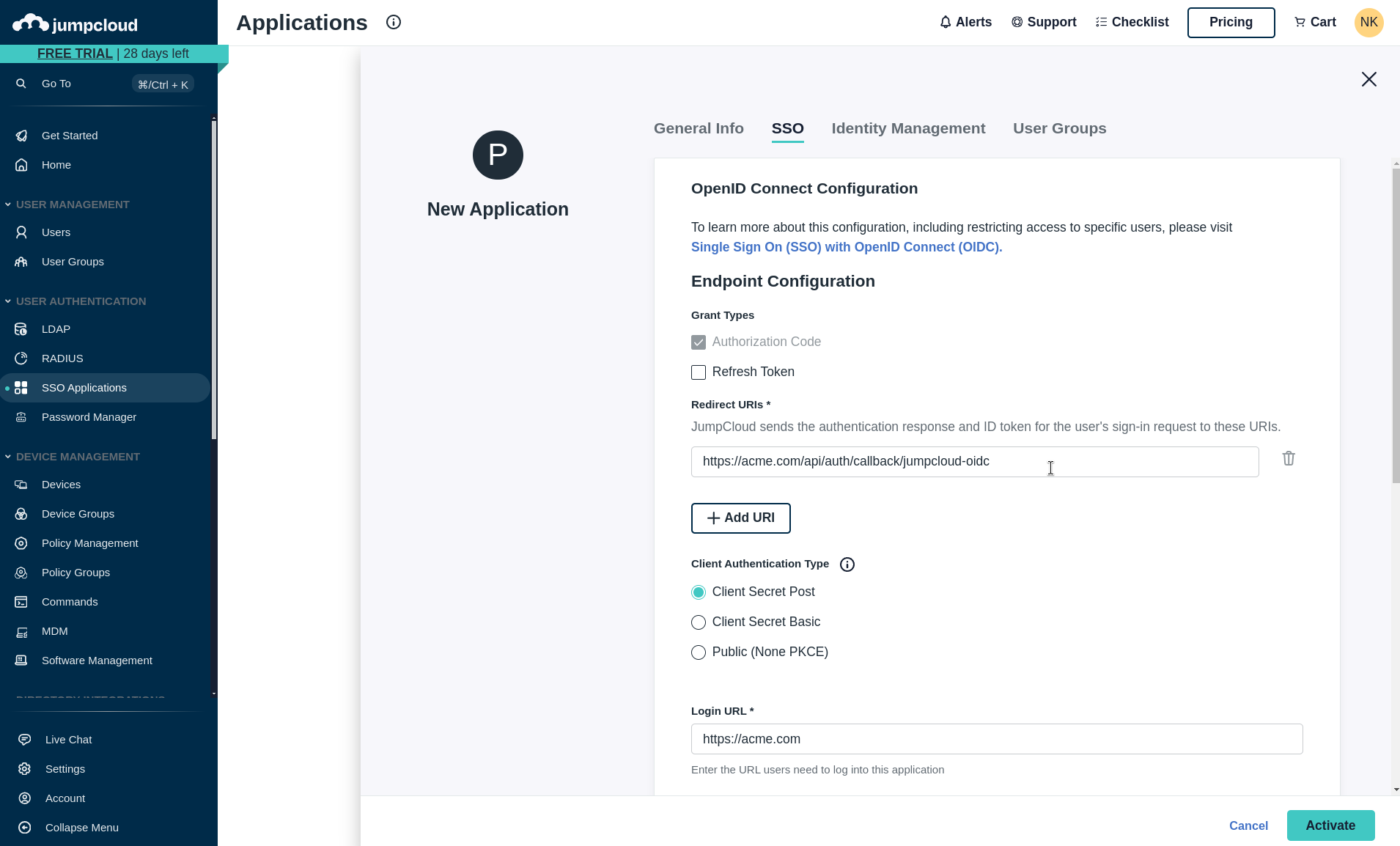Select SSO Applications in the sidebar
Viewport: 1400px width, 846px height.
(84, 387)
